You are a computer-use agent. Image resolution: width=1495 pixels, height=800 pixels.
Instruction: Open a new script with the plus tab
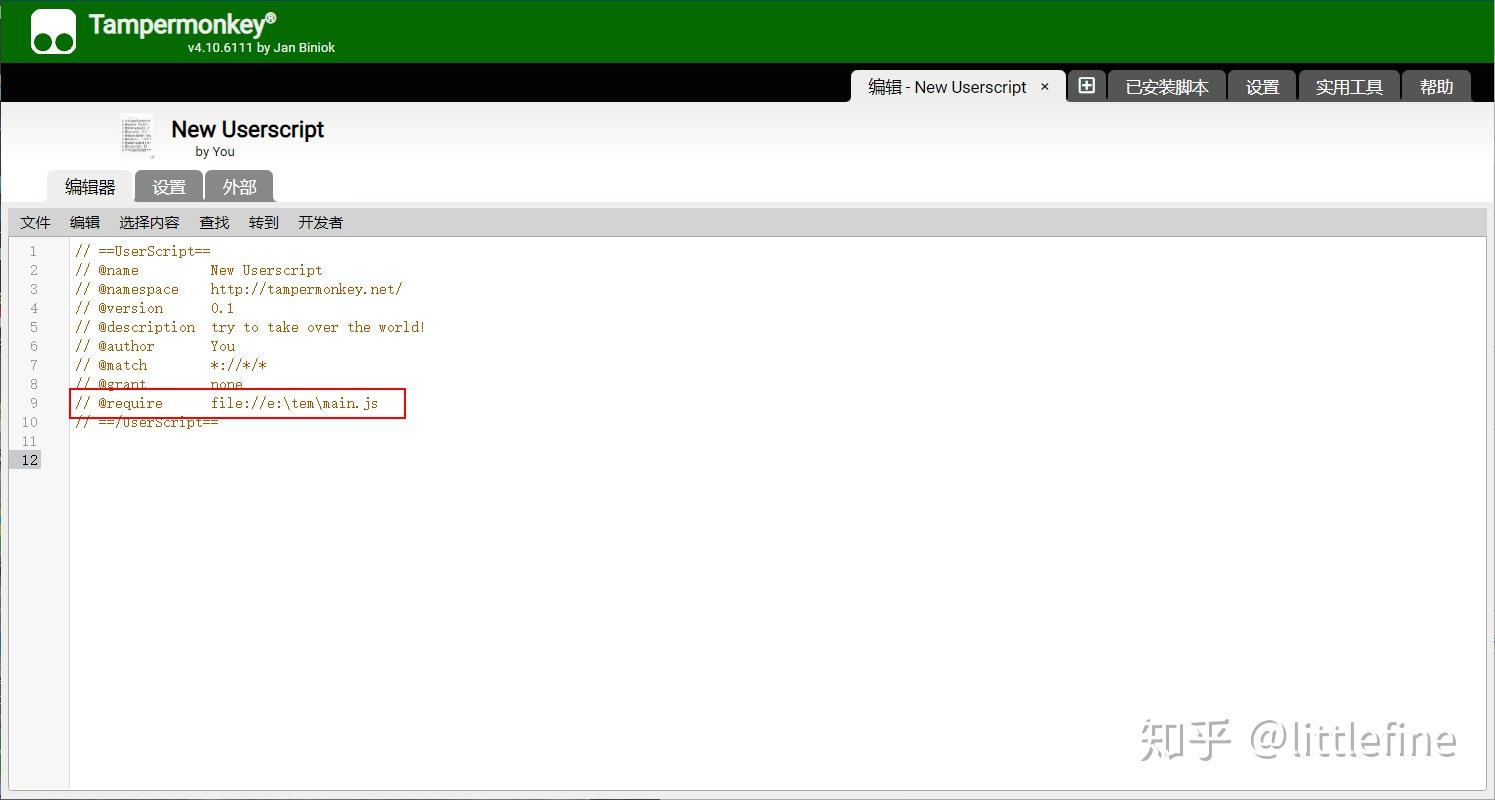point(1087,86)
